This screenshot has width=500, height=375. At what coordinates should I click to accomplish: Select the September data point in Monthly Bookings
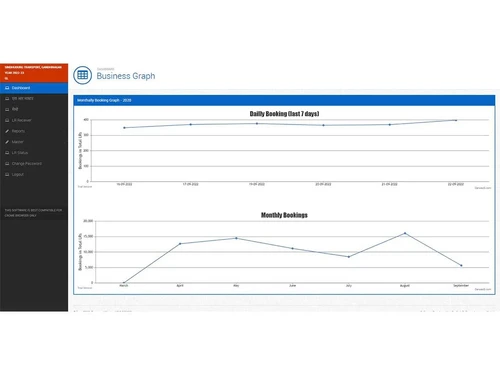coord(461,266)
